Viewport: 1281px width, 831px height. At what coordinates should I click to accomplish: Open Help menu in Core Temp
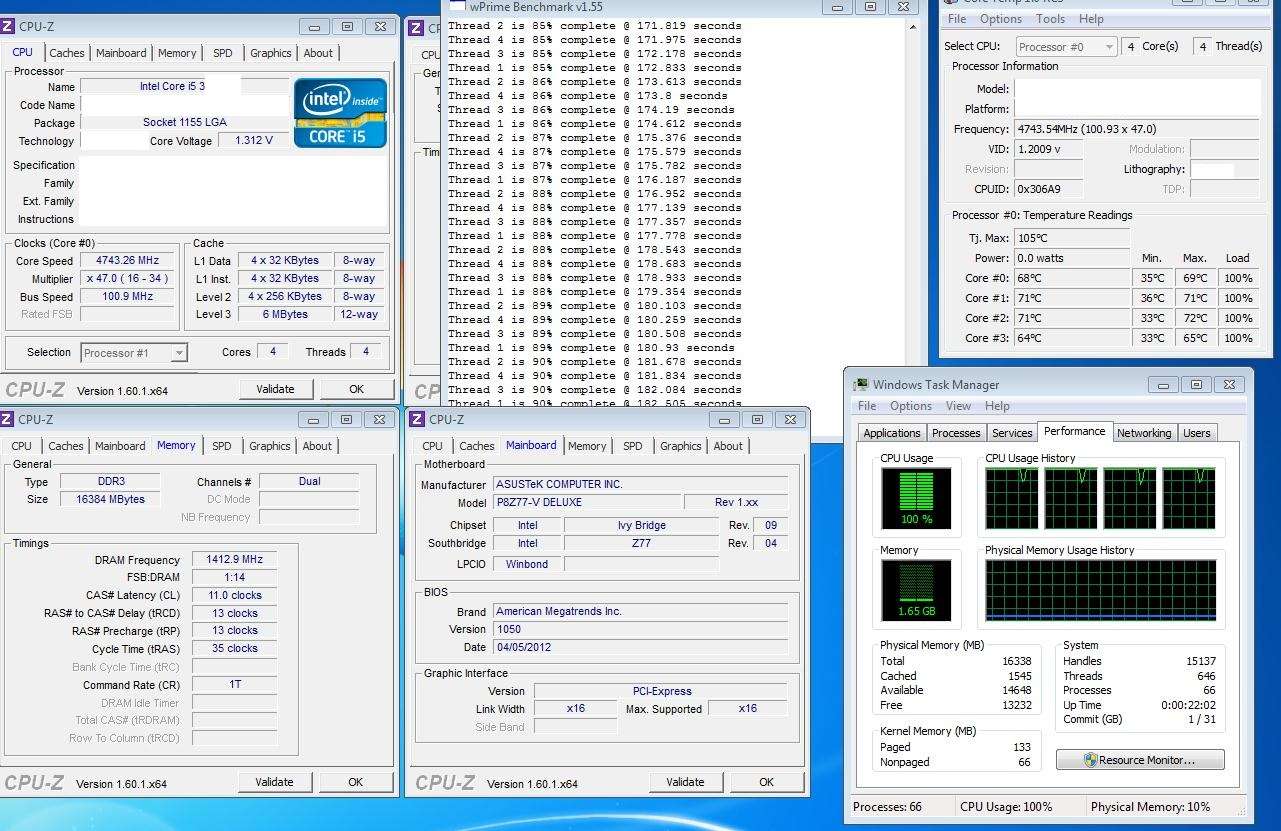[x=1091, y=19]
